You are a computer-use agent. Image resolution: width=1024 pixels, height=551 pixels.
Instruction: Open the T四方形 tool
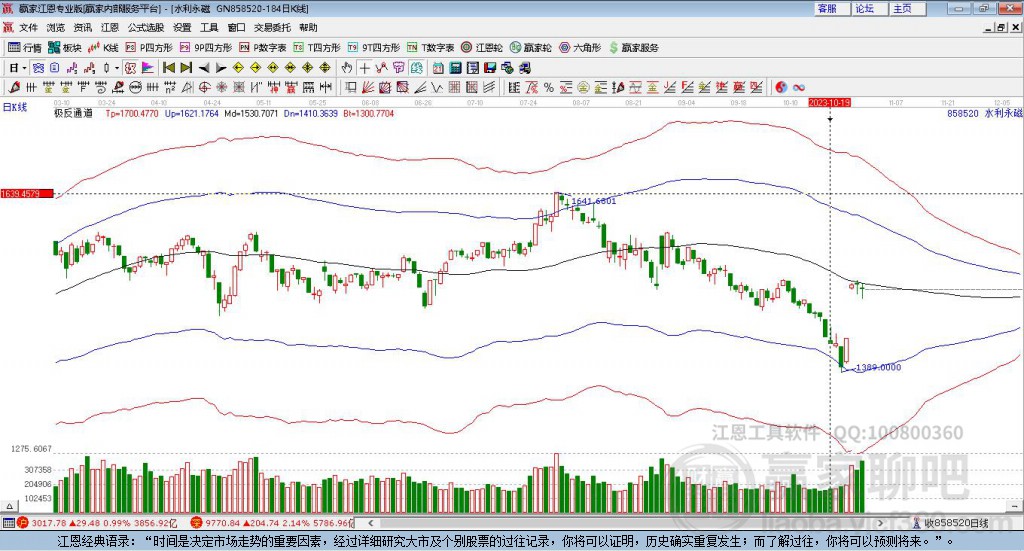(x=317, y=48)
